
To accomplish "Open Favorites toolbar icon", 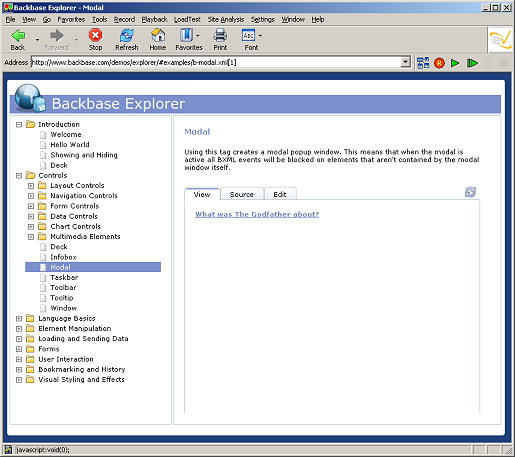I will coord(186,35).
